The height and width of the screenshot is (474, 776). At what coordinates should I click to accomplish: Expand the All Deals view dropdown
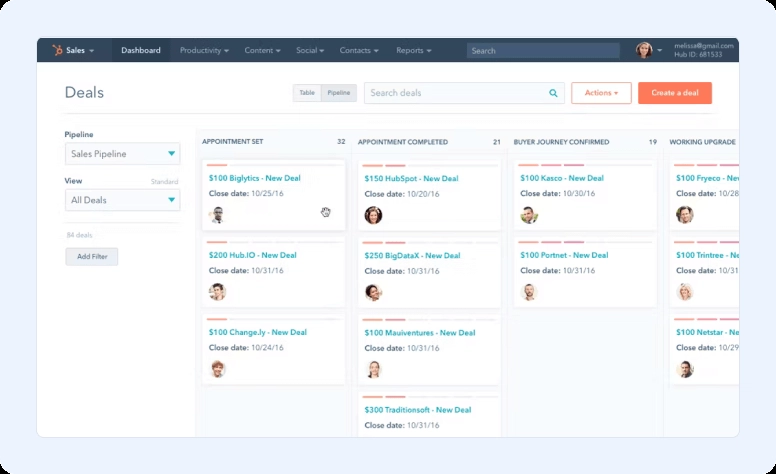[122, 200]
